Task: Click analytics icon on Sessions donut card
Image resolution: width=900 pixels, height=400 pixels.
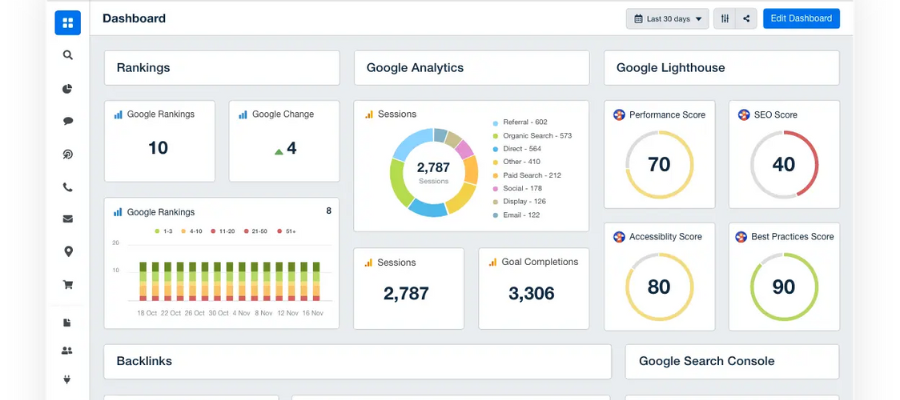Action: pyautogui.click(x=368, y=115)
